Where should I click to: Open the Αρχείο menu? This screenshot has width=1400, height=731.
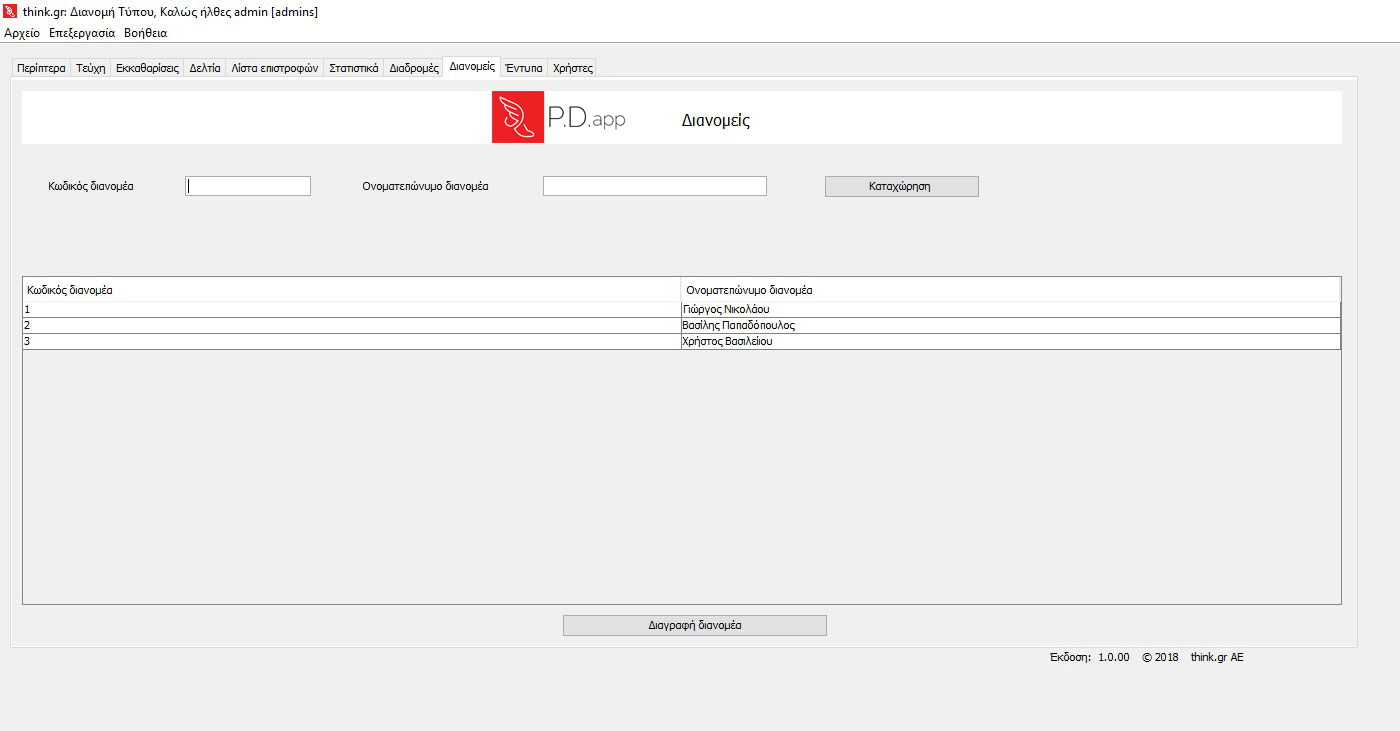tap(22, 33)
